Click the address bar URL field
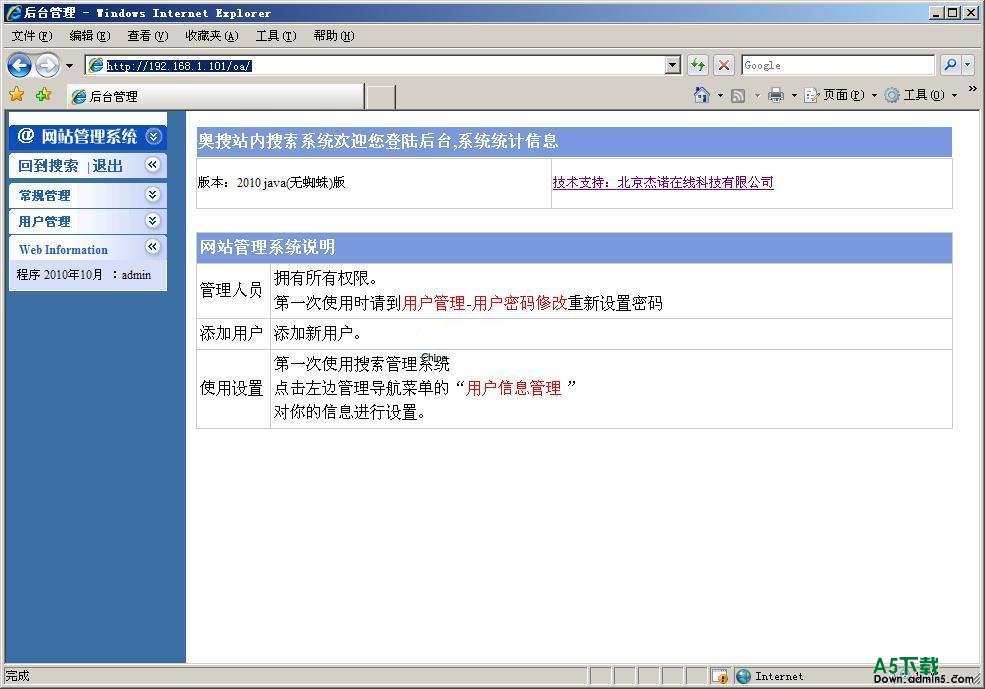 pyautogui.click(x=376, y=65)
